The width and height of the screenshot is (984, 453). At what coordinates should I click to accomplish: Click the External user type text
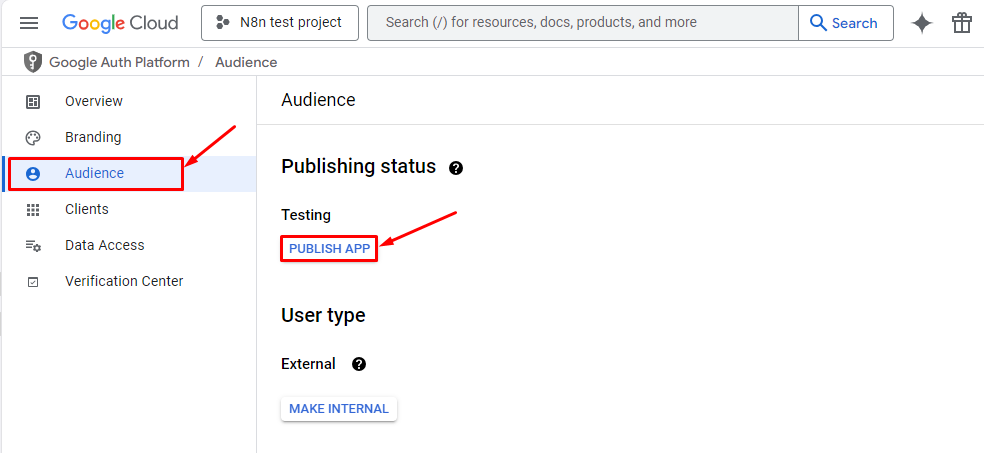point(308,364)
